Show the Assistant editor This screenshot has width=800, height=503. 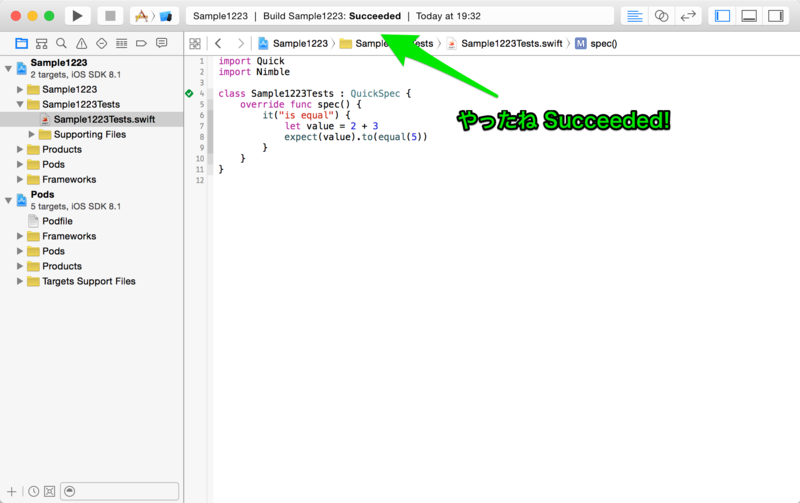661,16
